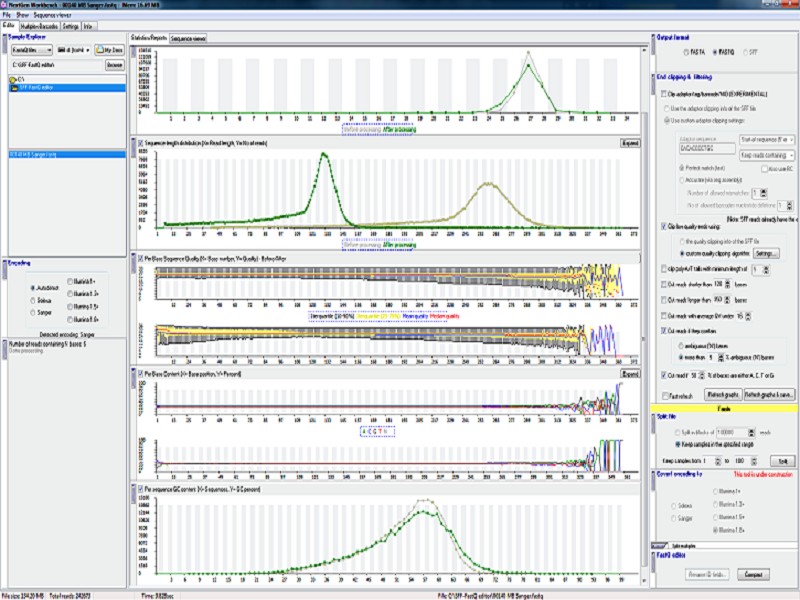Viewport: 800px width, 600px height.
Task: Click the Expand icon on Per Base Content graph
Action: click(630, 373)
